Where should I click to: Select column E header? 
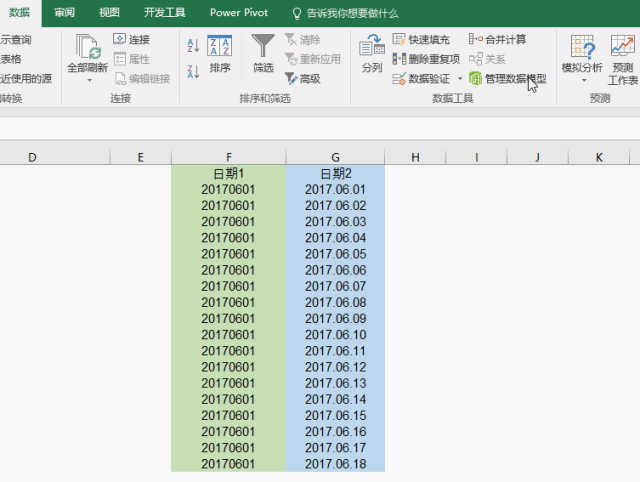coord(140,157)
